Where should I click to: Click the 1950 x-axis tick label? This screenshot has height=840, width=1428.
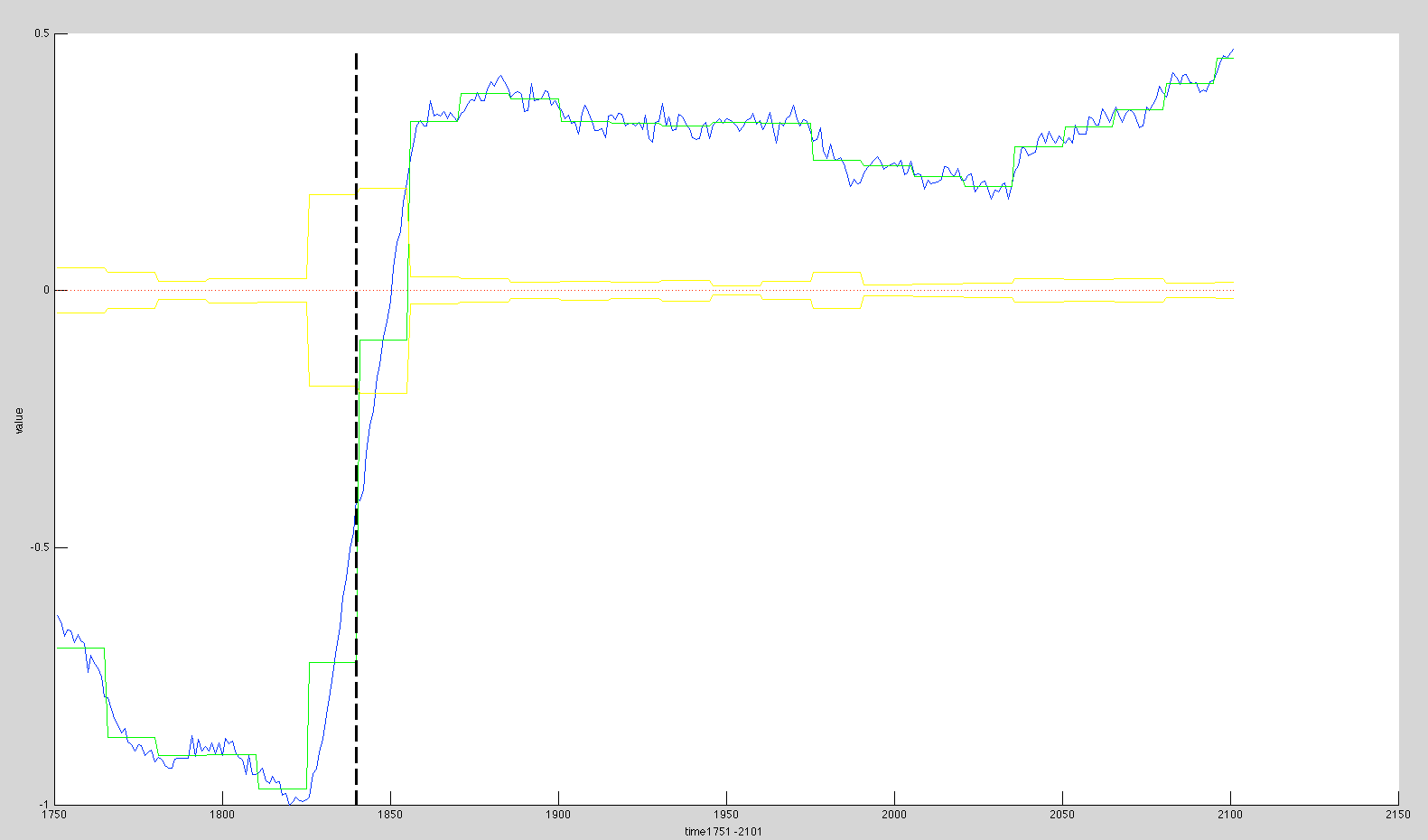point(726,815)
